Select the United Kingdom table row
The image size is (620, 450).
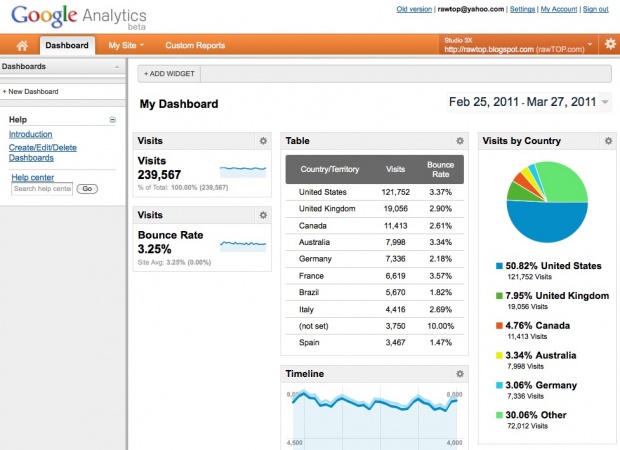pos(374,209)
